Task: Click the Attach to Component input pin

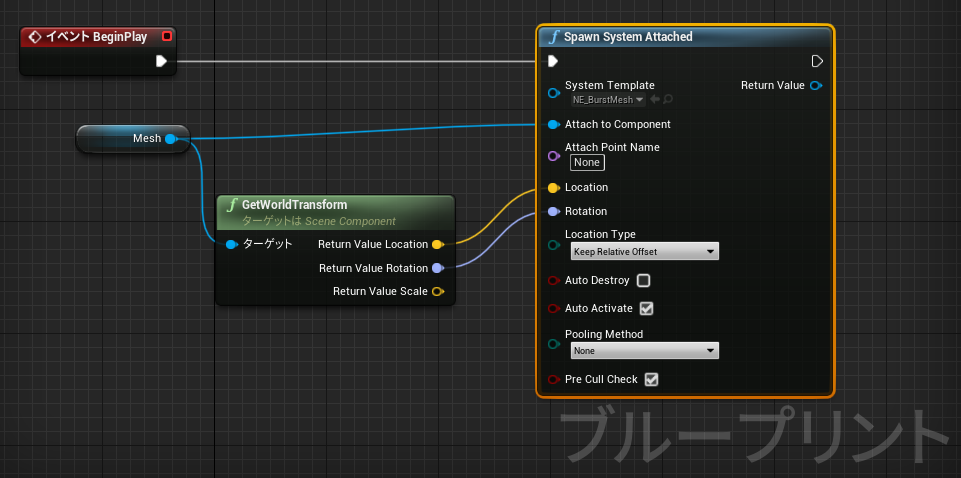Action: (x=553, y=124)
